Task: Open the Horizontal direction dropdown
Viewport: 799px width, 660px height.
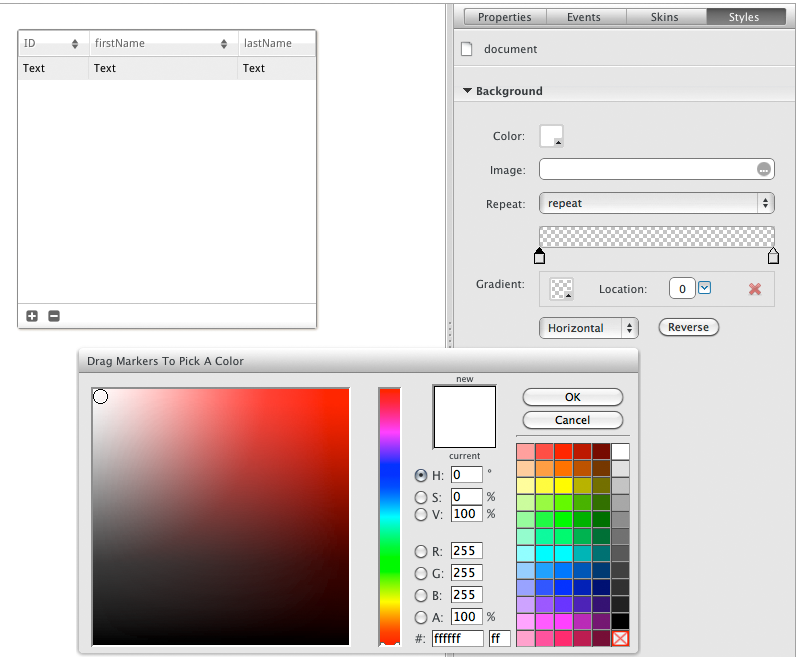Action: (588, 328)
